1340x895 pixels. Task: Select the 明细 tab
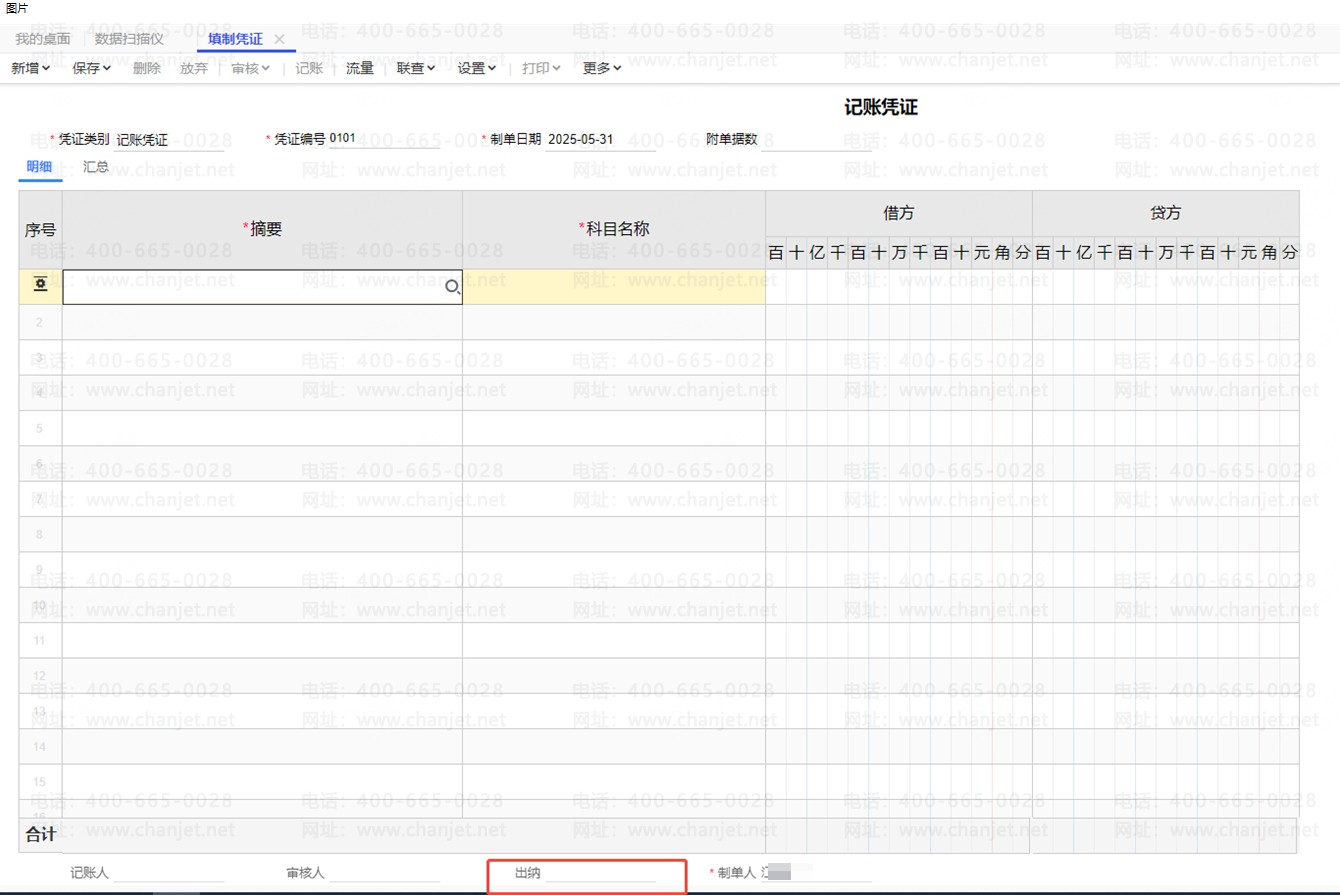point(40,167)
